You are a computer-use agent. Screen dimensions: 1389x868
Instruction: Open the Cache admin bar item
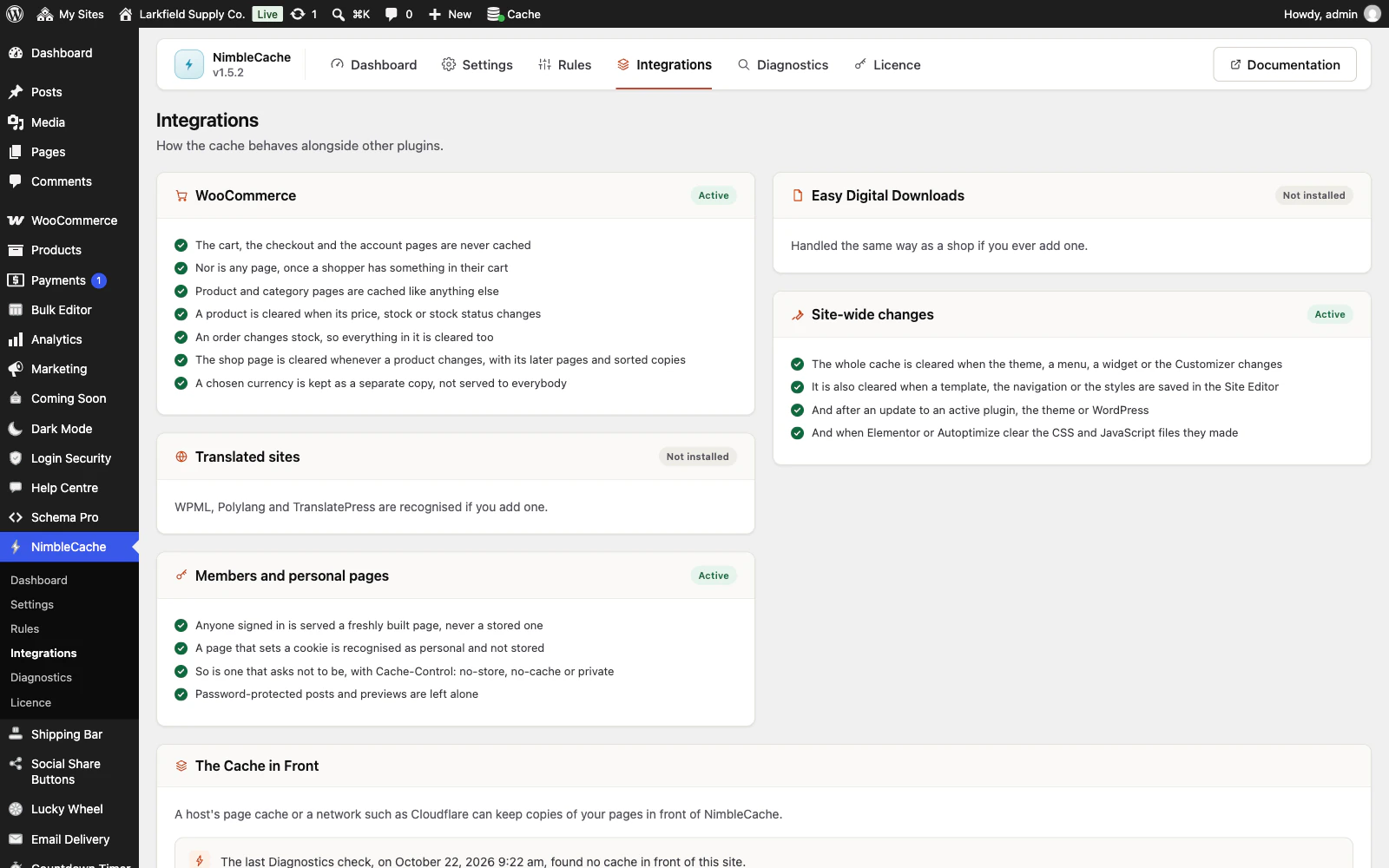coord(513,14)
